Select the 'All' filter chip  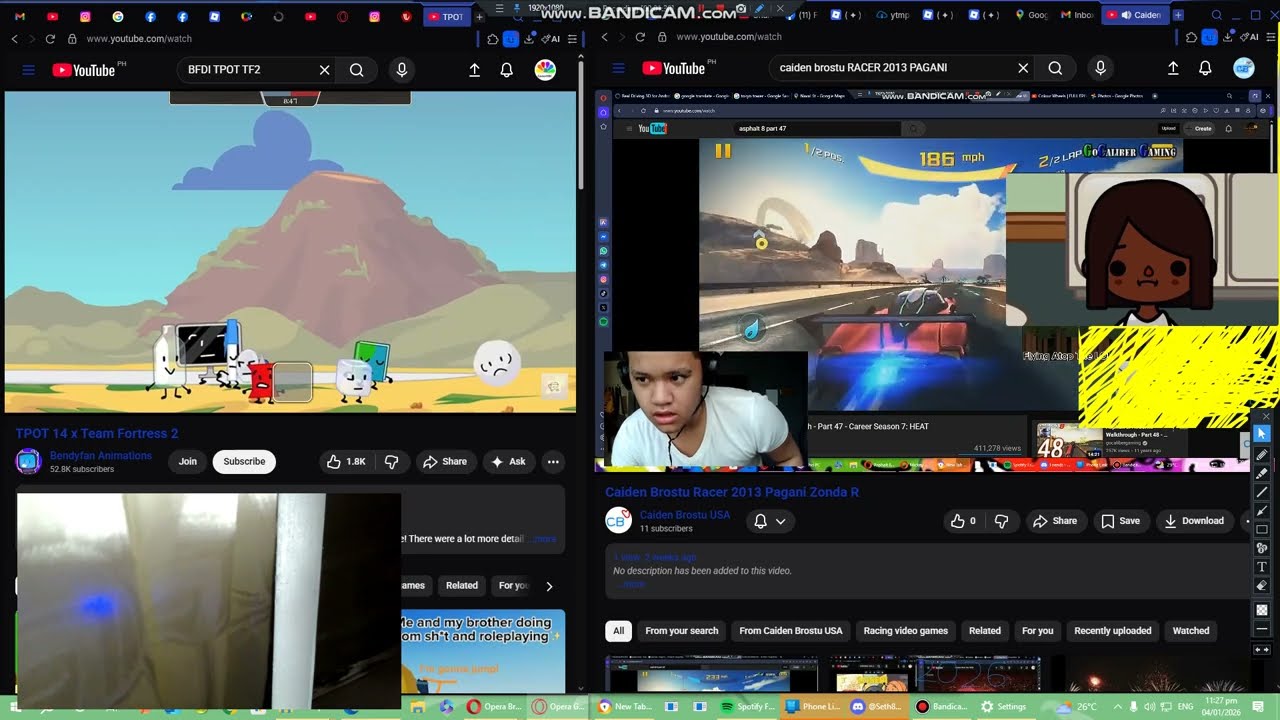pos(618,631)
